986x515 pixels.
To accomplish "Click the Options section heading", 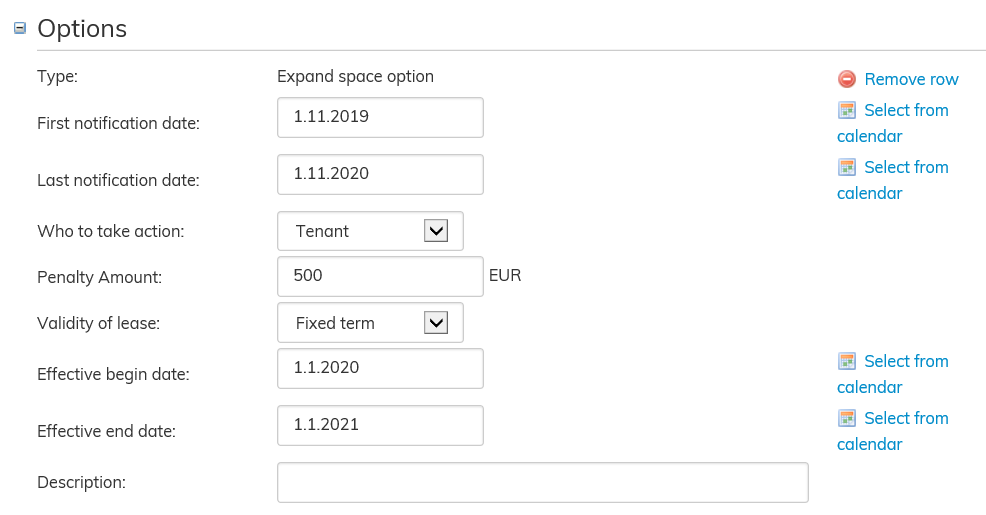I will (x=82, y=29).
